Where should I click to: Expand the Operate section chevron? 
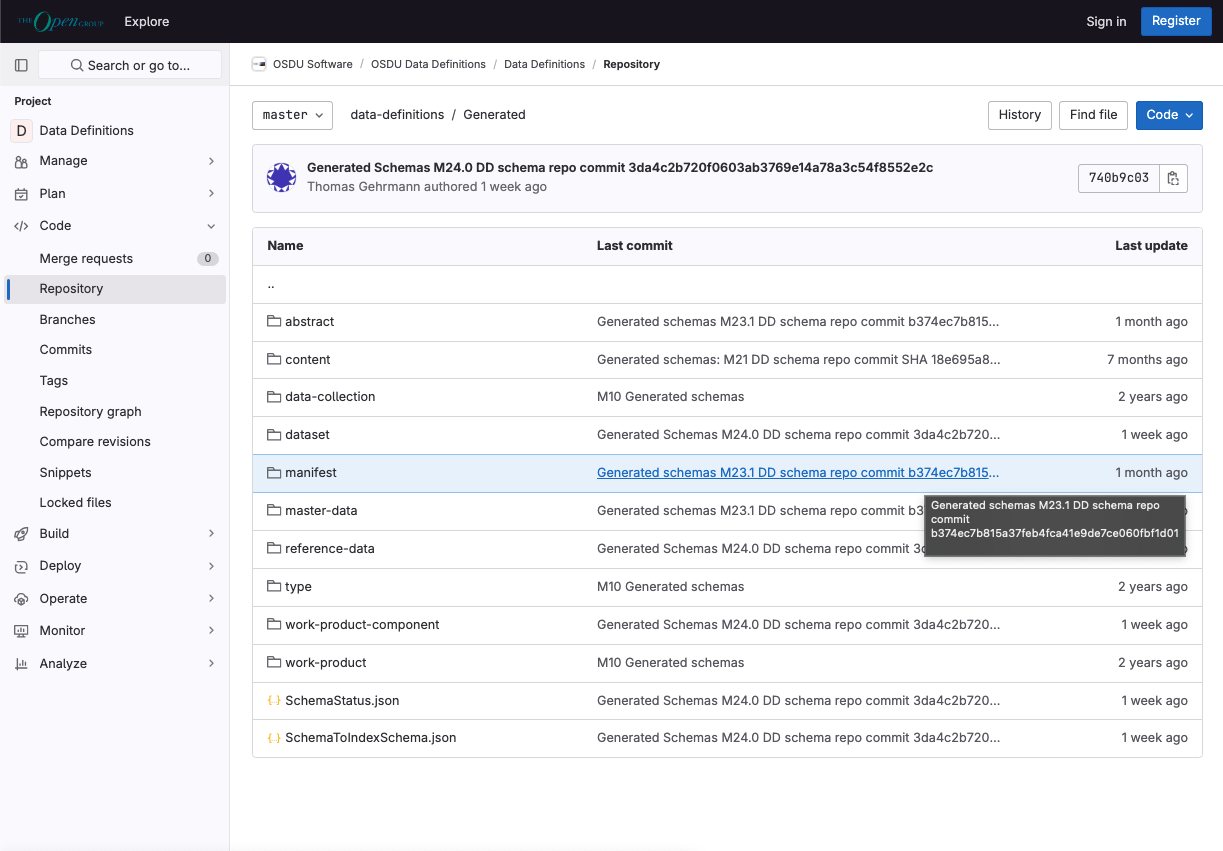tap(211, 599)
